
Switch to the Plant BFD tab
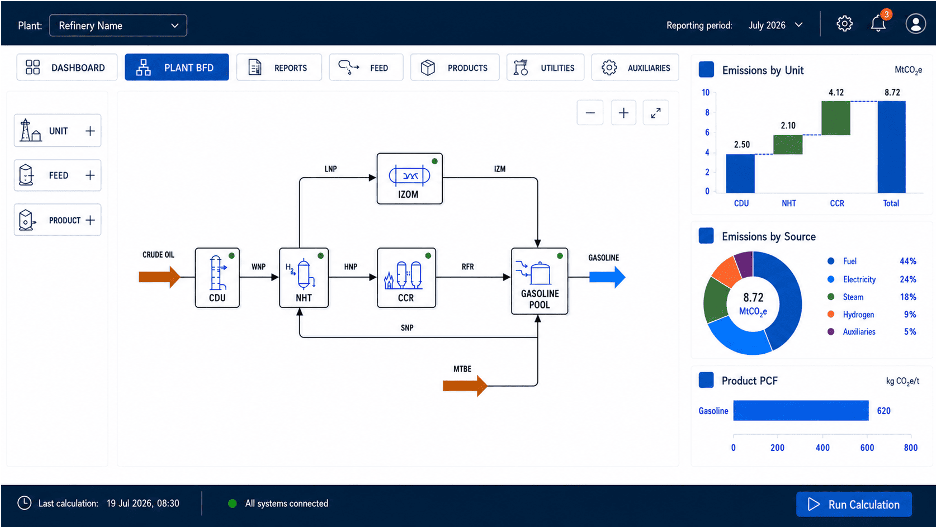[177, 67]
